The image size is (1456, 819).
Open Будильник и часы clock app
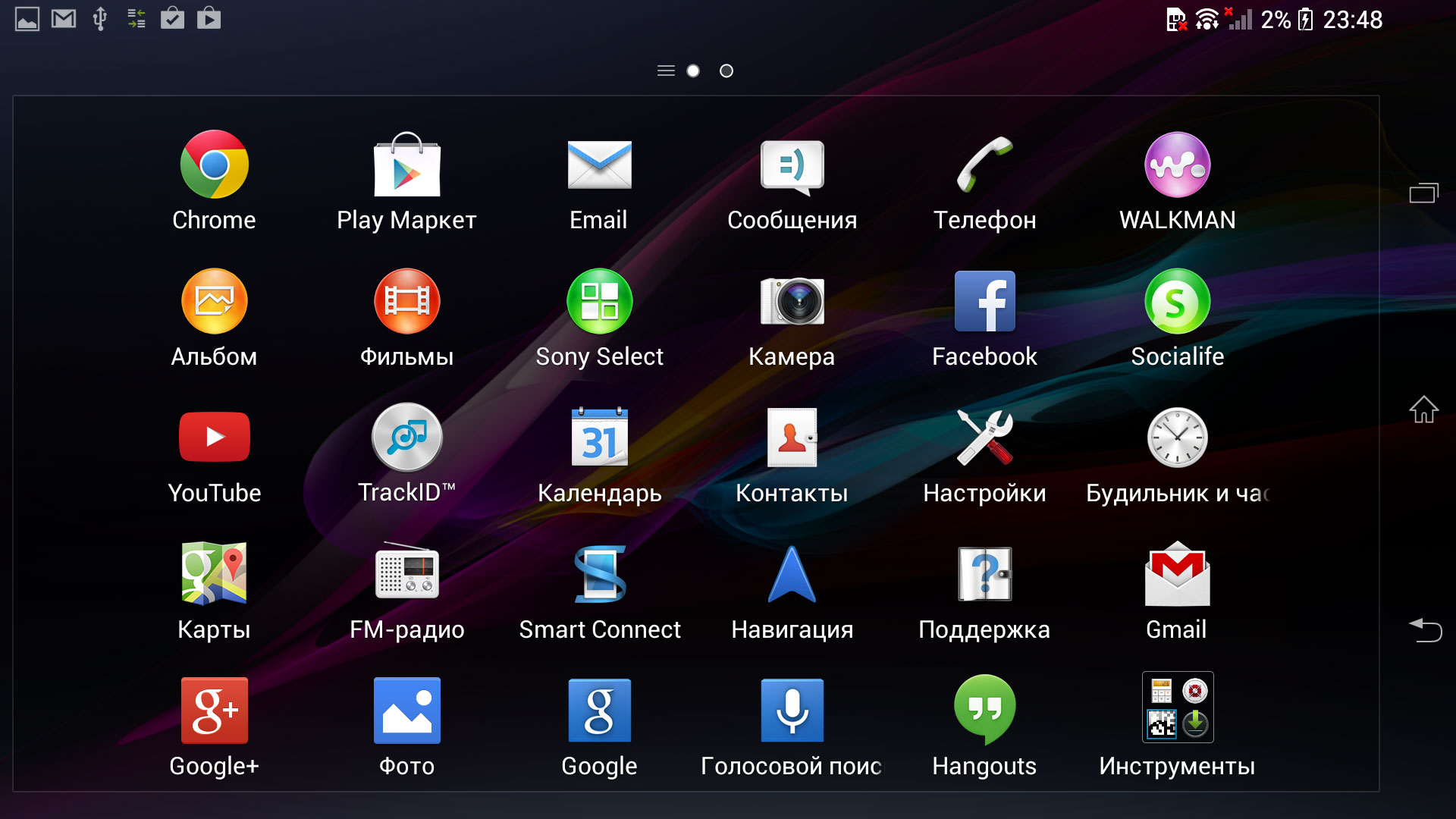coord(1177,455)
